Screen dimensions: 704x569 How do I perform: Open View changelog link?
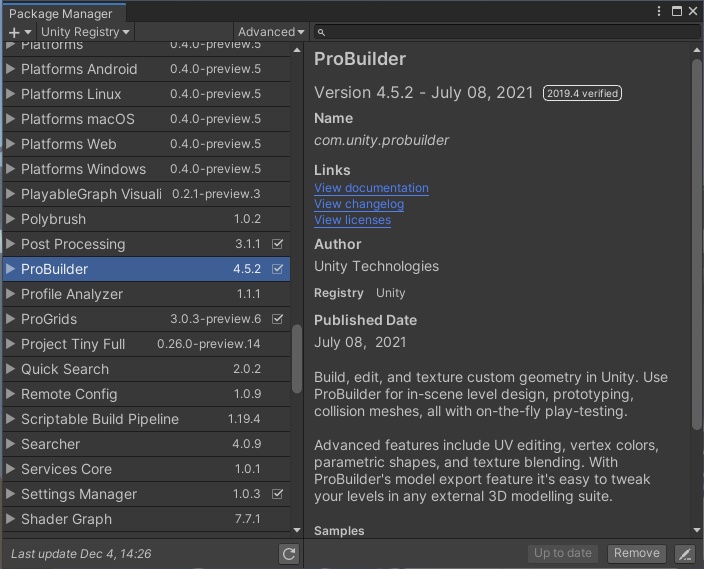(x=359, y=204)
